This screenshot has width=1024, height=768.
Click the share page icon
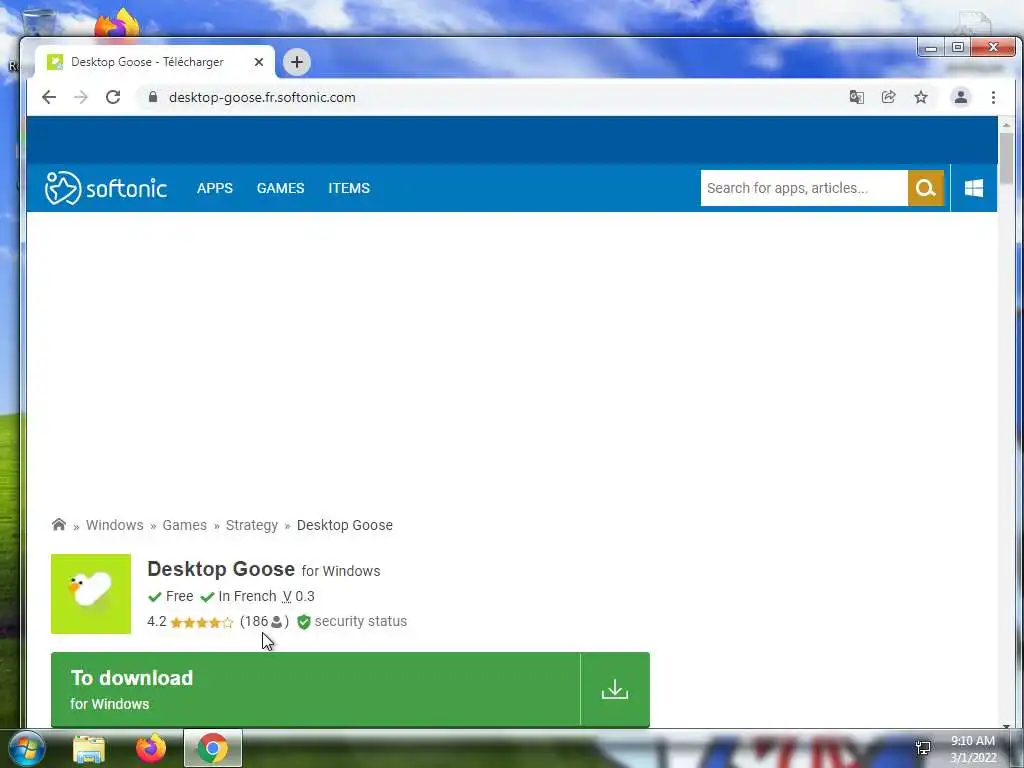pyautogui.click(x=888, y=97)
